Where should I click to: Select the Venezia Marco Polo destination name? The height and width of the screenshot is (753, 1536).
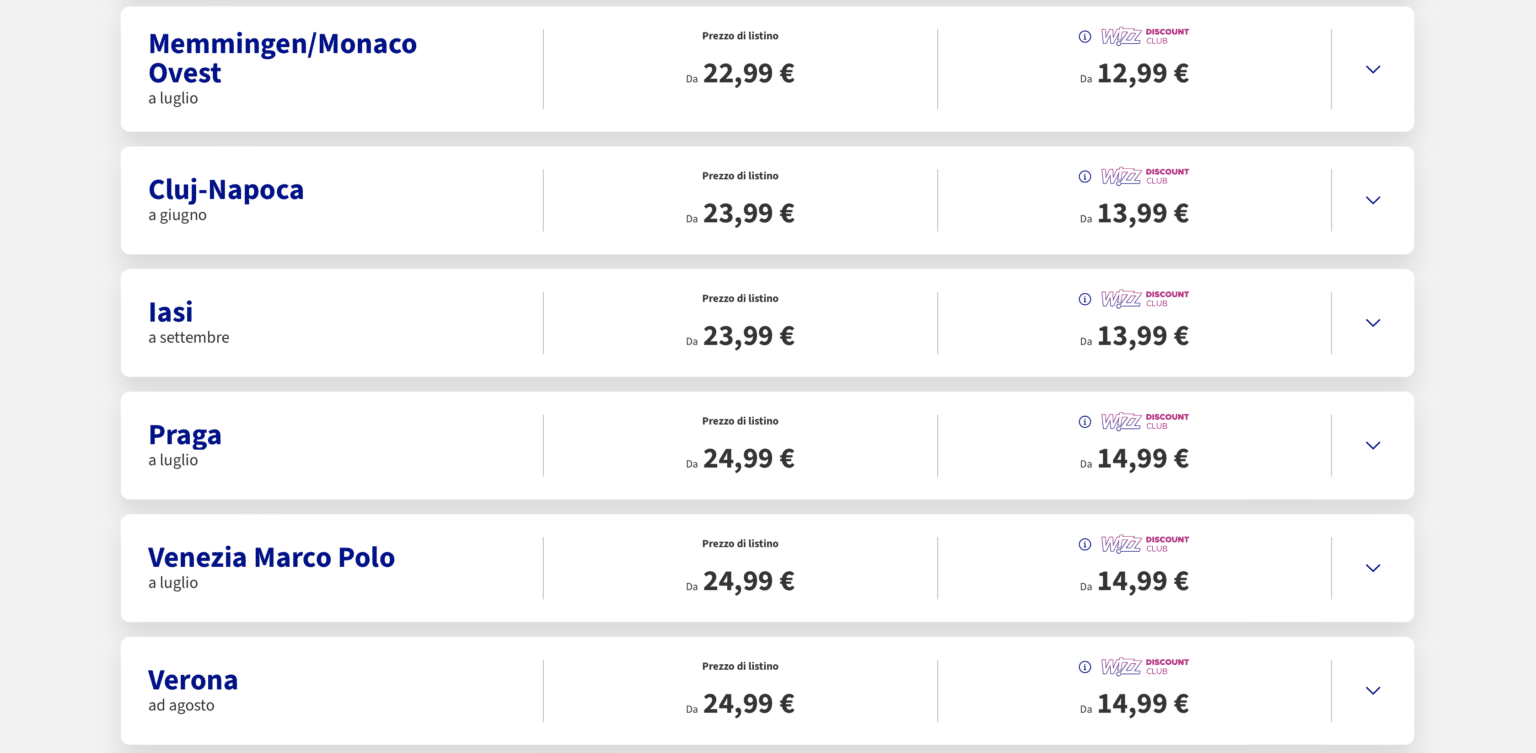pos(271,557)
